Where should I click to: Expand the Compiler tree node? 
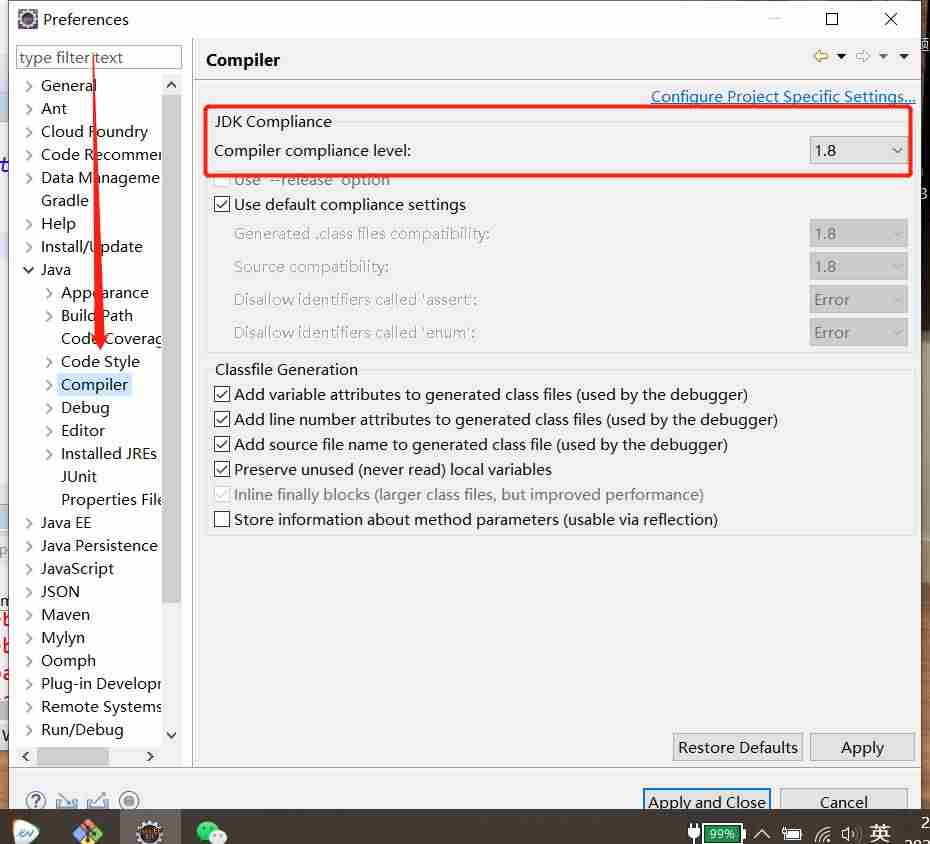point(49,385)
